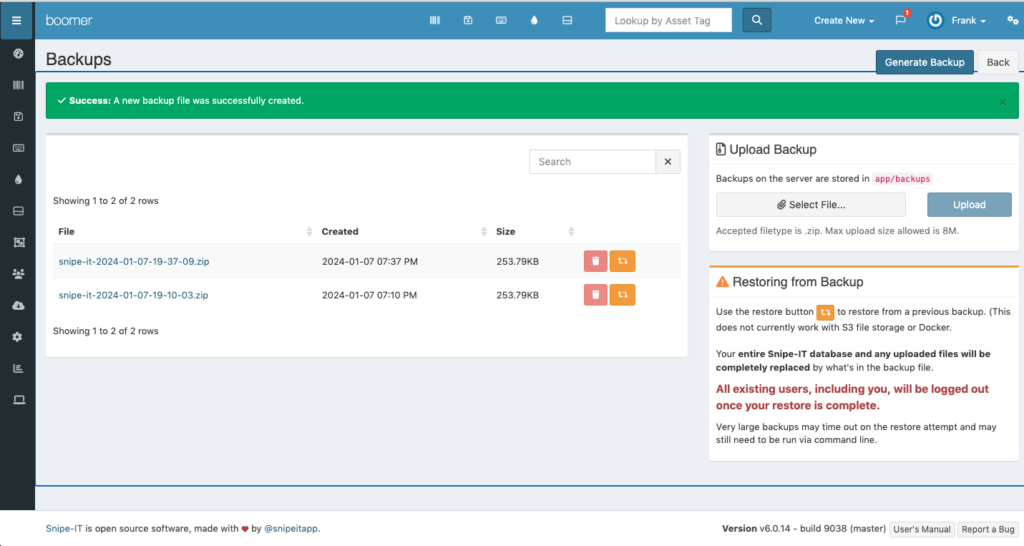Click Select File... button

coord(810,204)
